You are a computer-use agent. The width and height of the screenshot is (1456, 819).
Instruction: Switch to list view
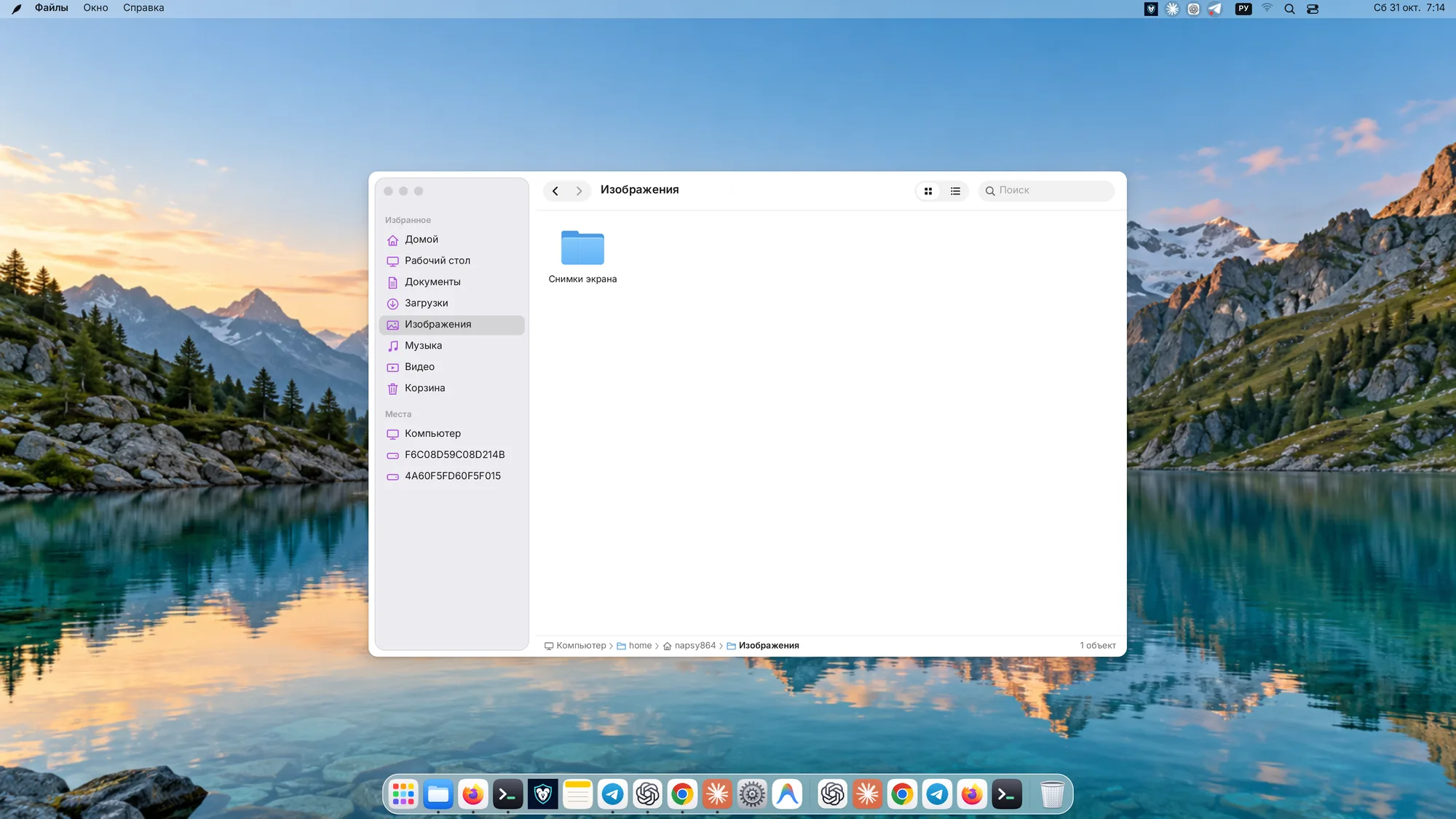tap(955, 191)
